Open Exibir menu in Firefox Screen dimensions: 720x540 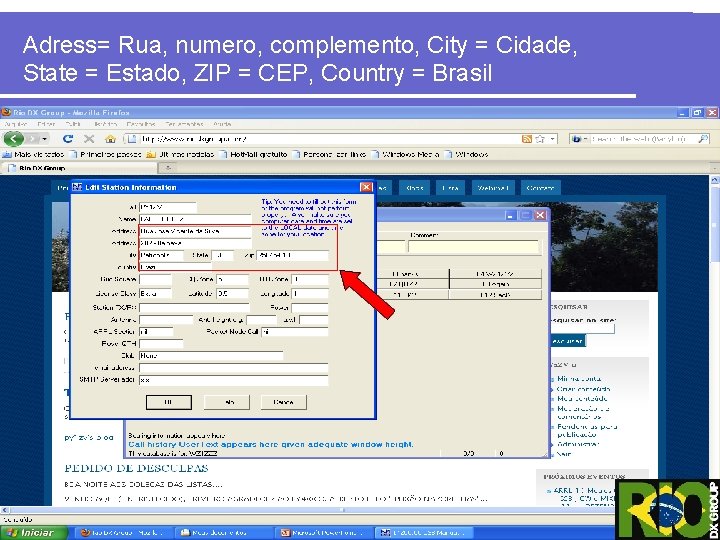tap(73, 124)
